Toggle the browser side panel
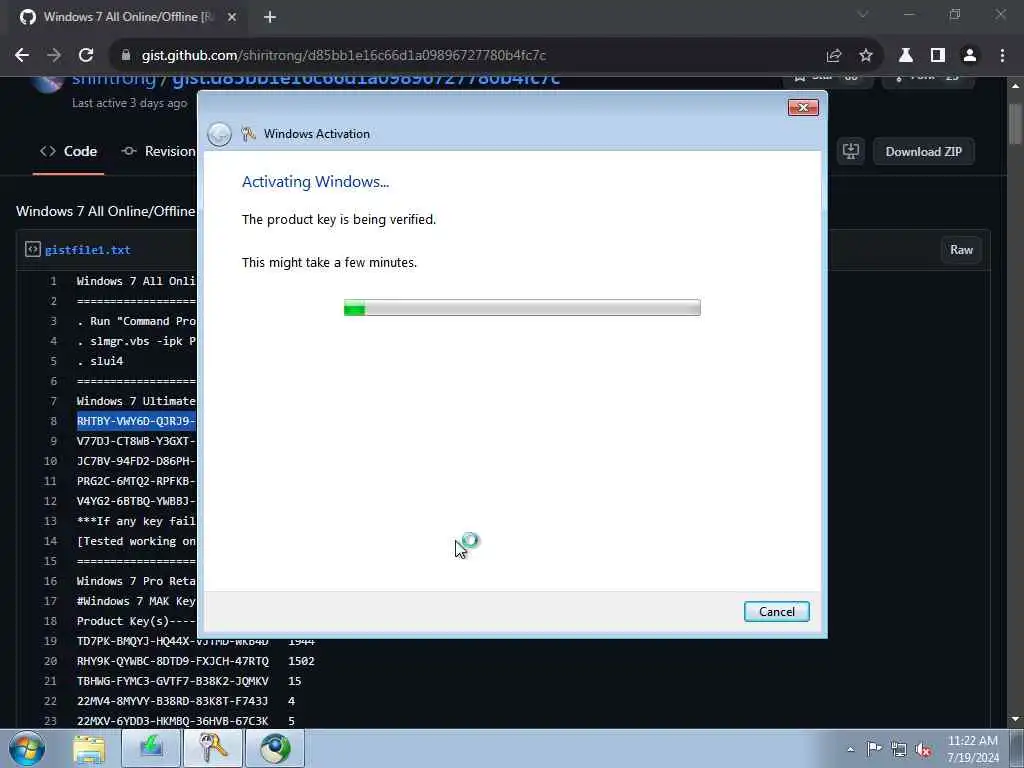The height and width of the screenshot is (768, 1024). click(938, 56)
